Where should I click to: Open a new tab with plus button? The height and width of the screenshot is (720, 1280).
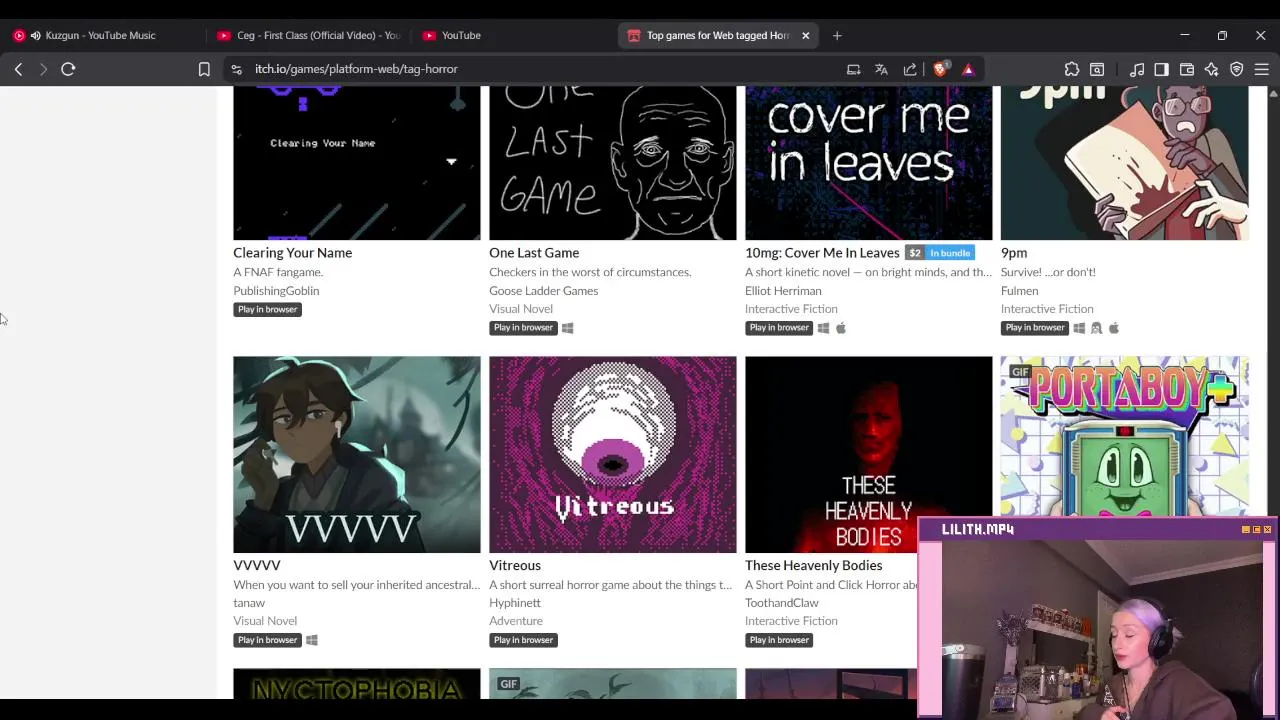click(837, 35)
